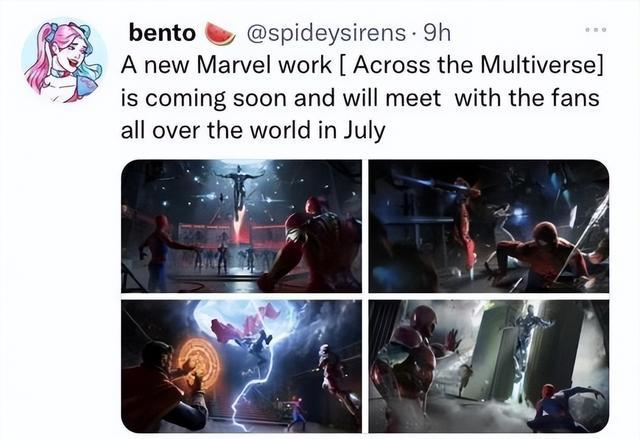
Task: Click bento's pink-haired profile avatar
Action: click(x=64, y=61)
